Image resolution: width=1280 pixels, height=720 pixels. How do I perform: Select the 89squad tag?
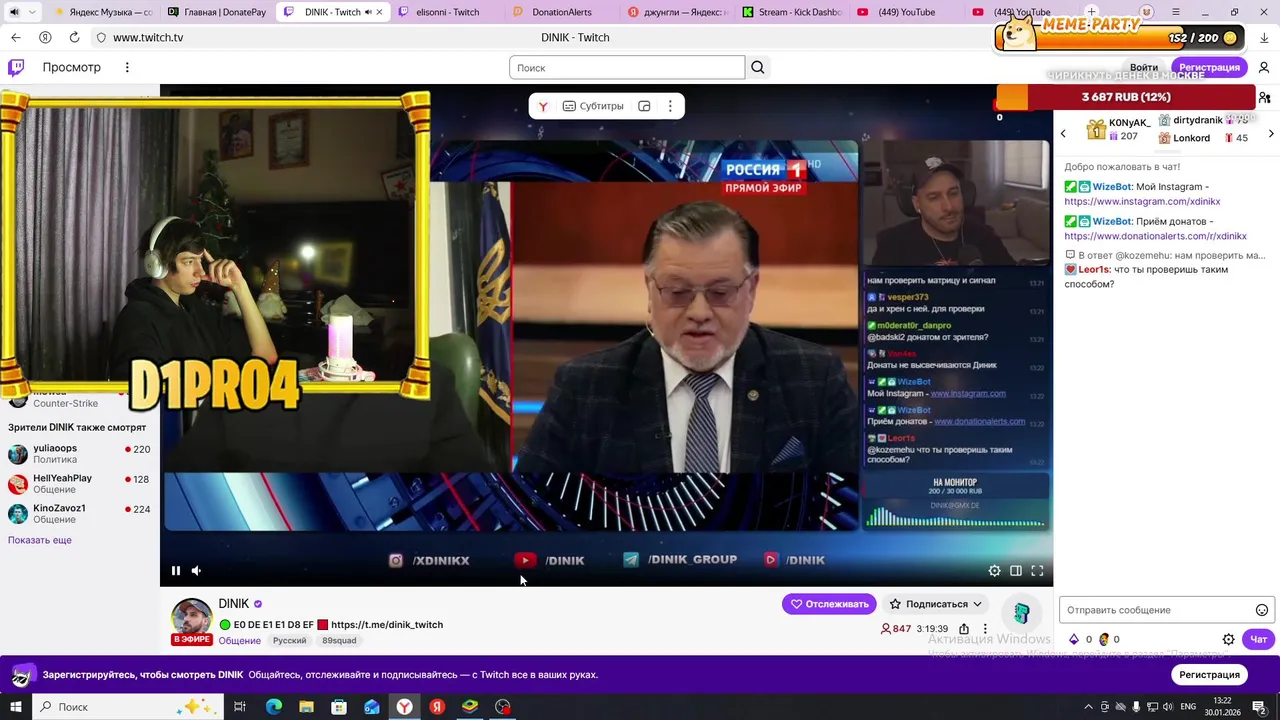click(x=339, y=640)
